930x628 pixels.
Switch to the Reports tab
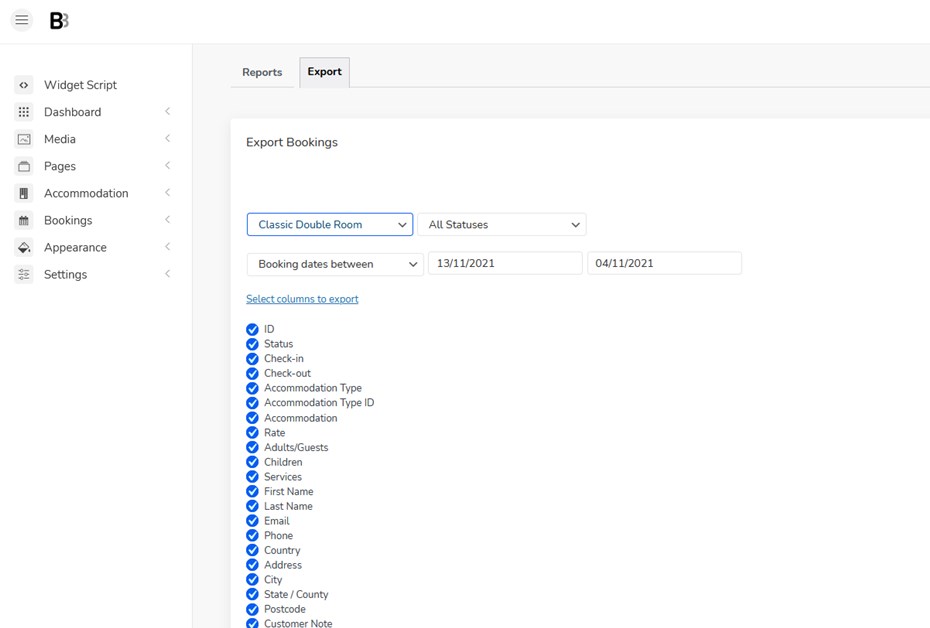[262, 72]
